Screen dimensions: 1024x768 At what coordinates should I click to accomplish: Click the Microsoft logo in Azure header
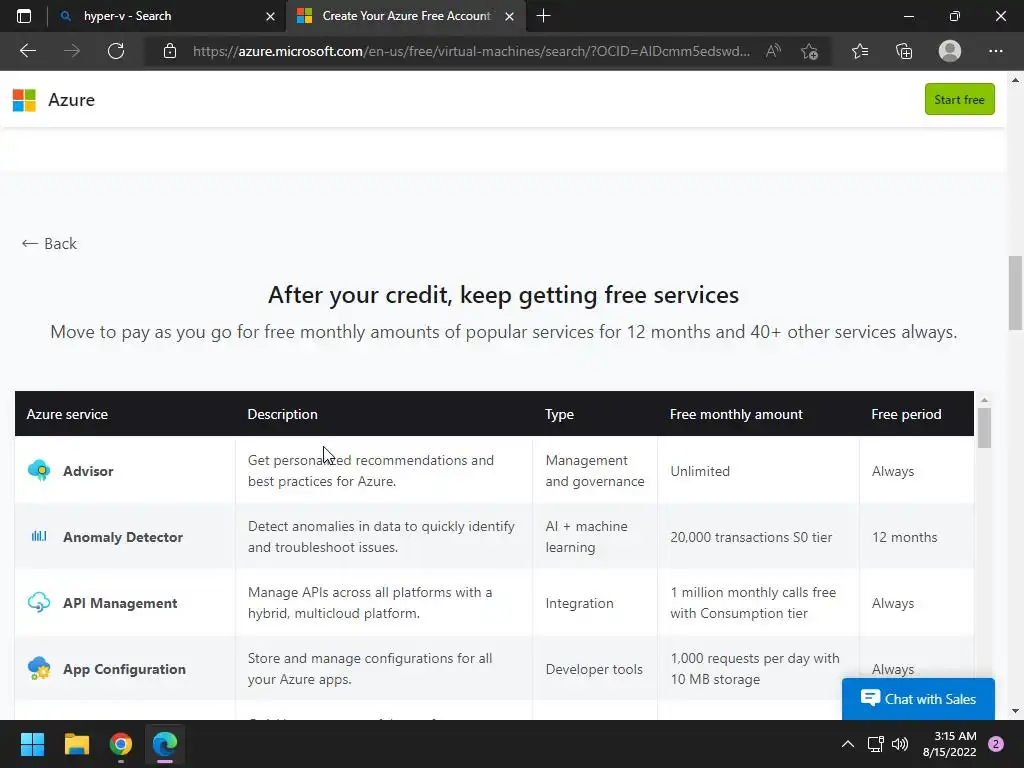pyautogui.click(x=24, y=100)
